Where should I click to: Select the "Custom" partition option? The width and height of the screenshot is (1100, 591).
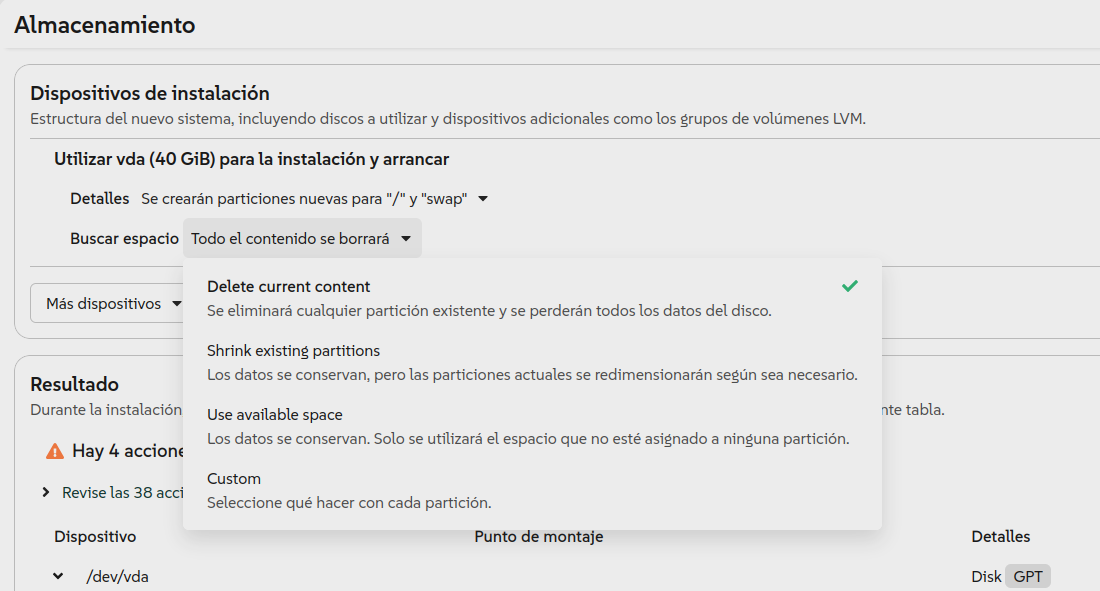click(x=234, y=479)
